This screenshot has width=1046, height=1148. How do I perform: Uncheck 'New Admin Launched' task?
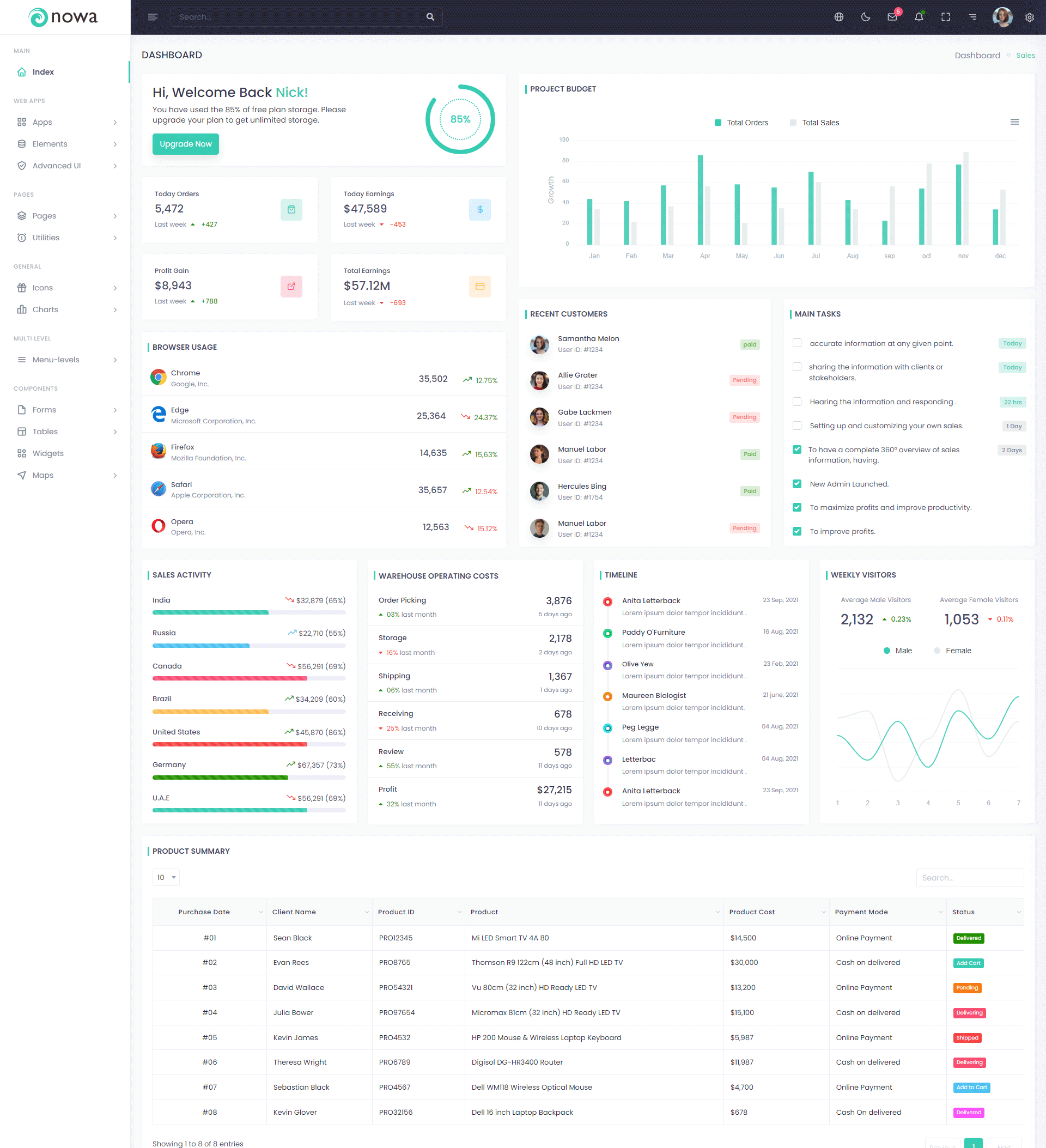796,484
